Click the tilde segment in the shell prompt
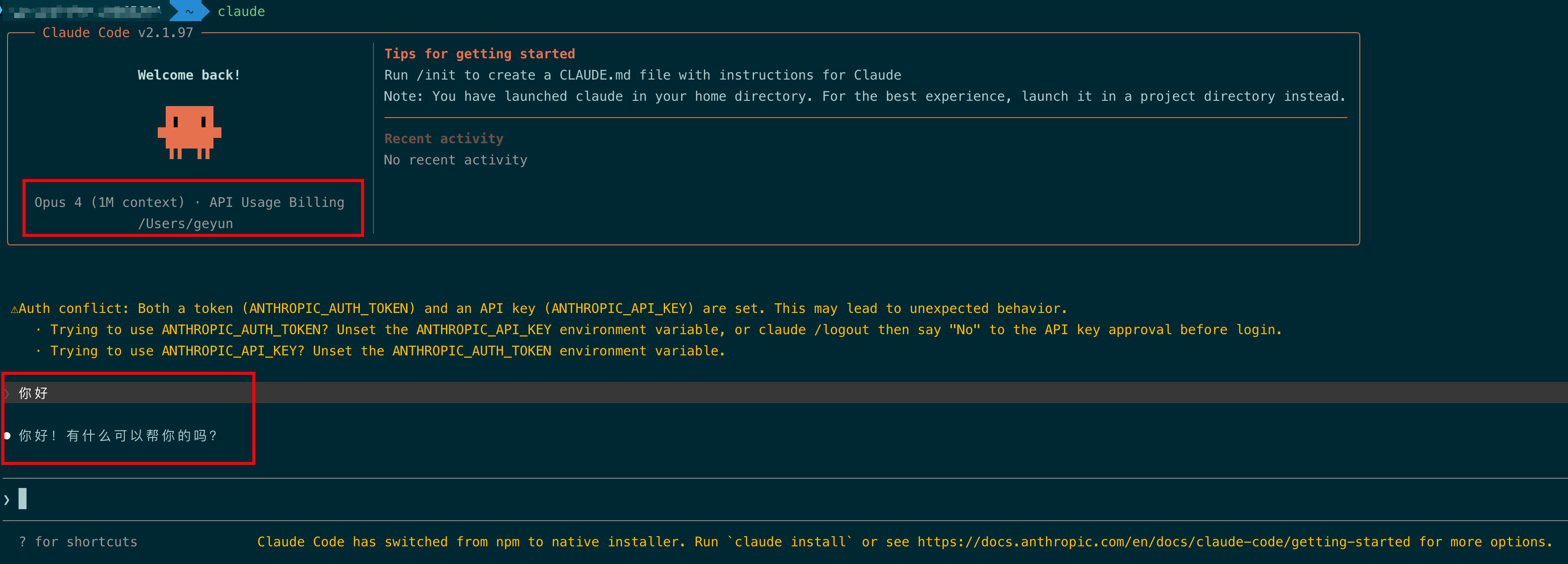The height and width of the screenshot is (564, 1568). pos(189,11)
